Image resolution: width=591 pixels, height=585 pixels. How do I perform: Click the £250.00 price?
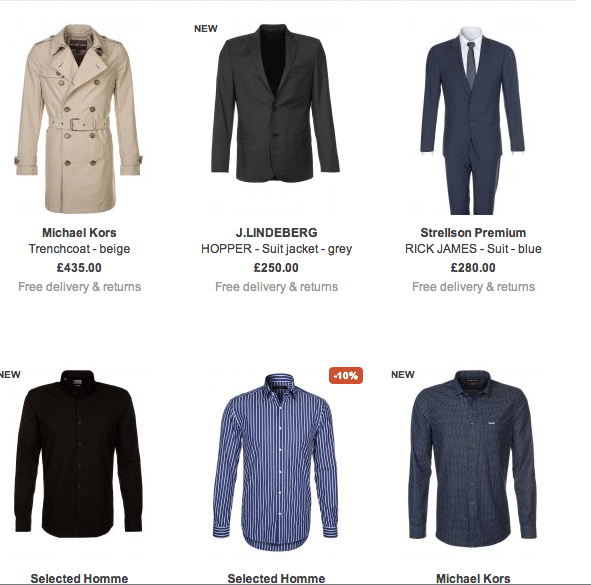pos(276,268)
